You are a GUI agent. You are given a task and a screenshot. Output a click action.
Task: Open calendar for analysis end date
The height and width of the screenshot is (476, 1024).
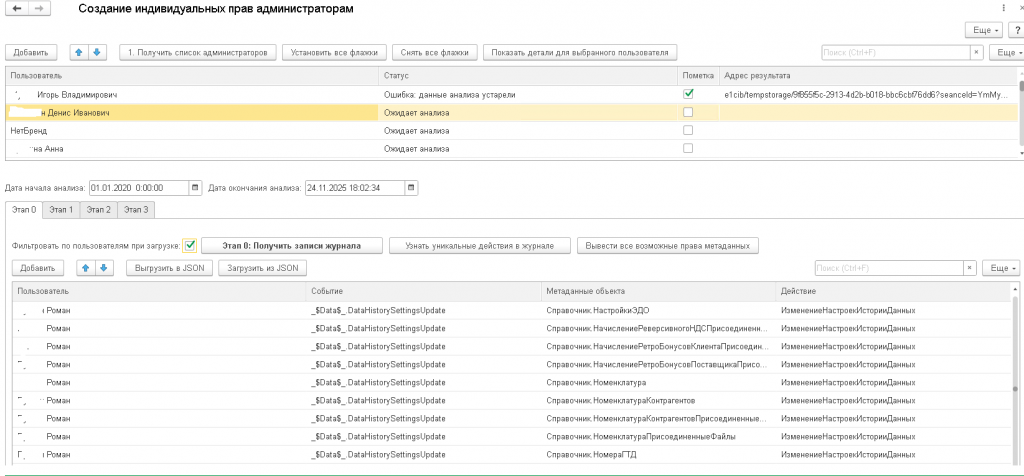[411, 187]
